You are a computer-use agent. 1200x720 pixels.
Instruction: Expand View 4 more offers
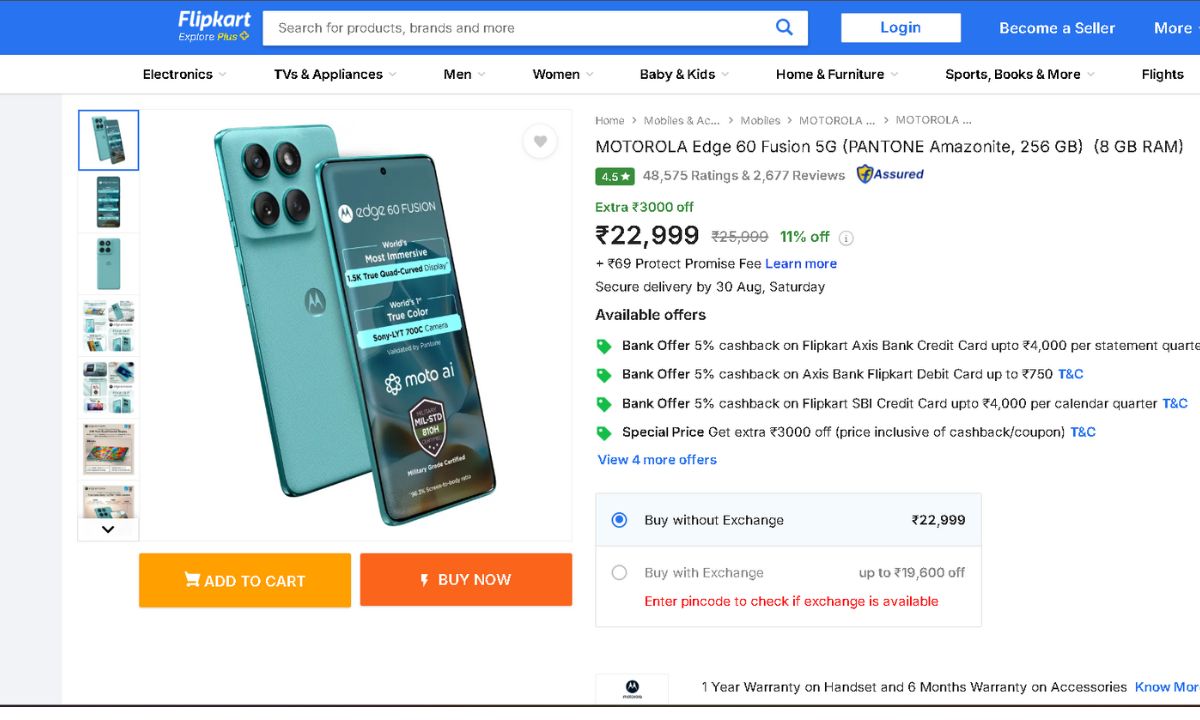tap(657, 460)
